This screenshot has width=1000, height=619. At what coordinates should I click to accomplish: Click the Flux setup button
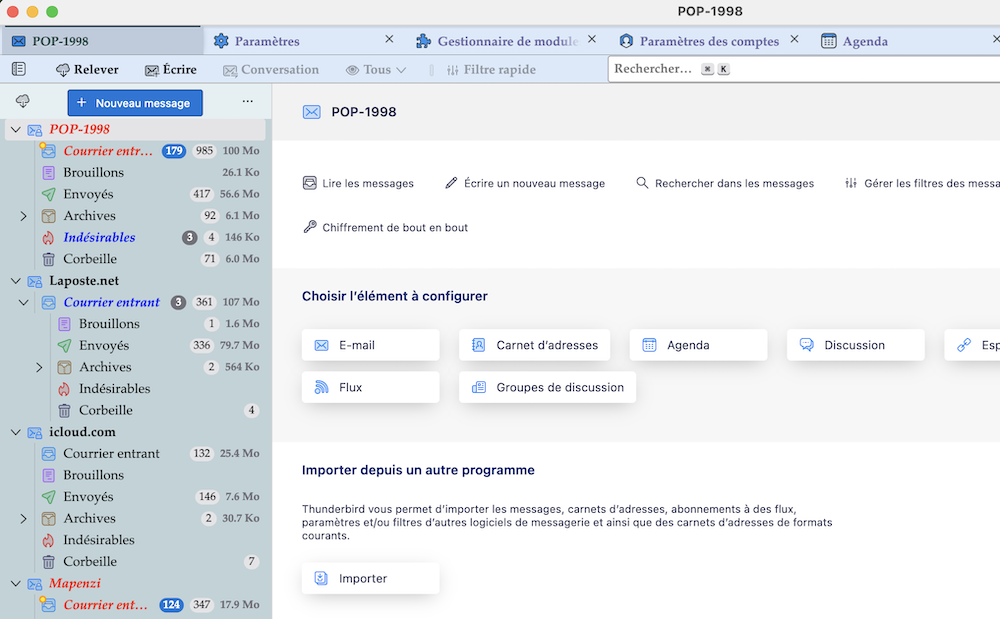(x=371, y=388)
